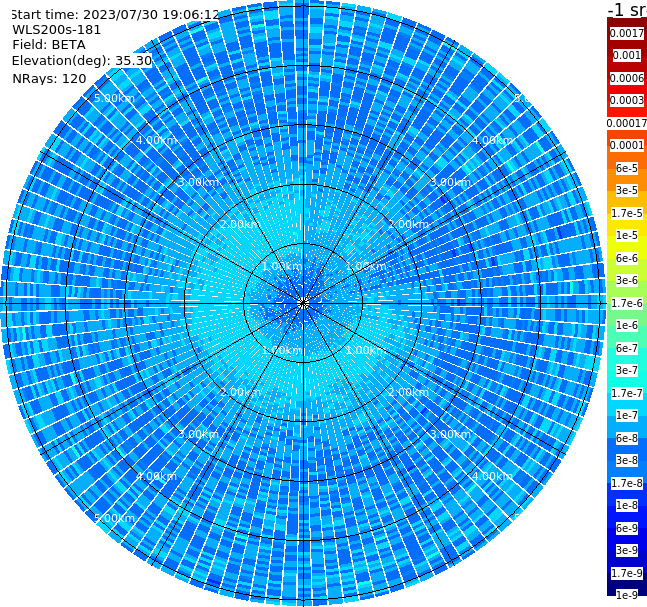647x607 pixels.
Task: Select the 6e-7 colorbar tick label
Action: click(x=627, y=348)
